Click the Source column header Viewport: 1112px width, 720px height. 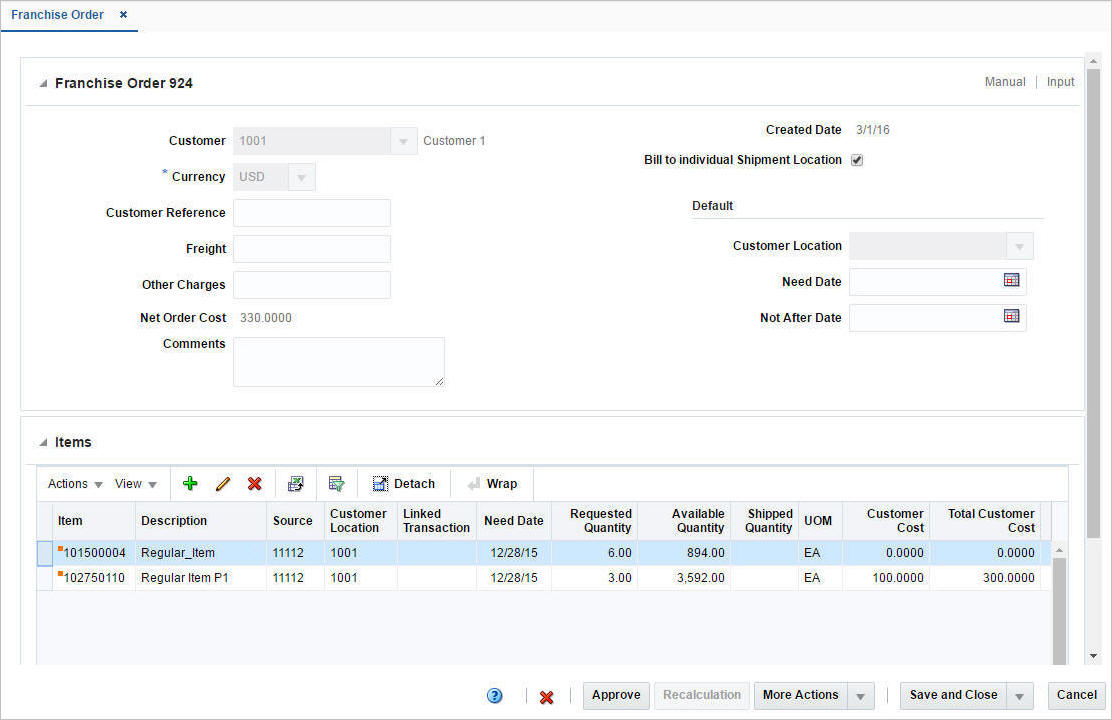[x=295, y=521]
